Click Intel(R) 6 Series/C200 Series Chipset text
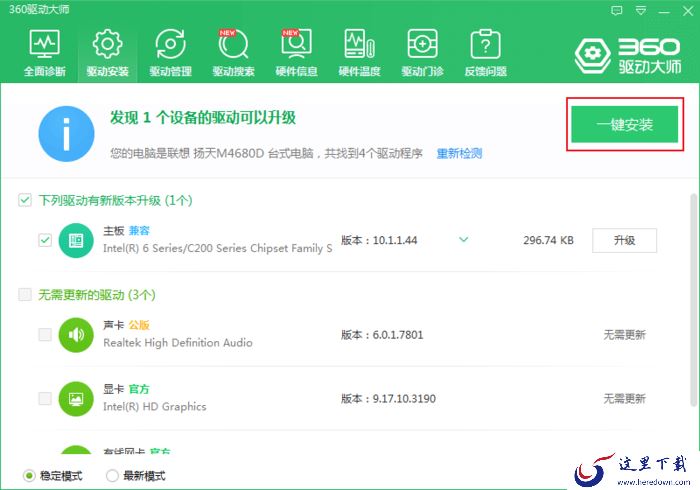Screen dimensions: 700x490 click(x=217, y=248)
